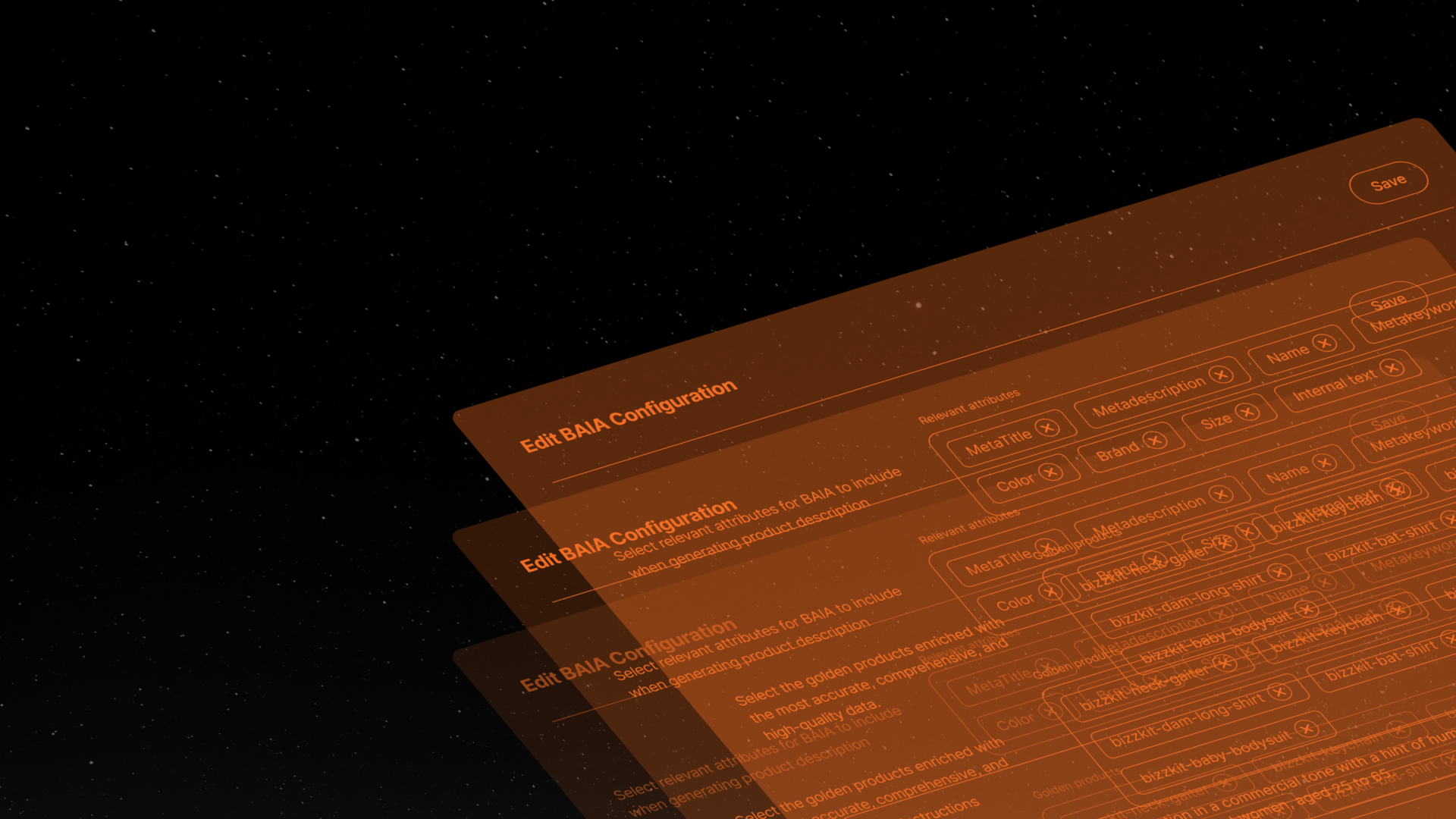Image resolution: width=1456 pixels, height=819 pixels.
Task: Remove the Name attribute in the top panel
Action: 1324,343
